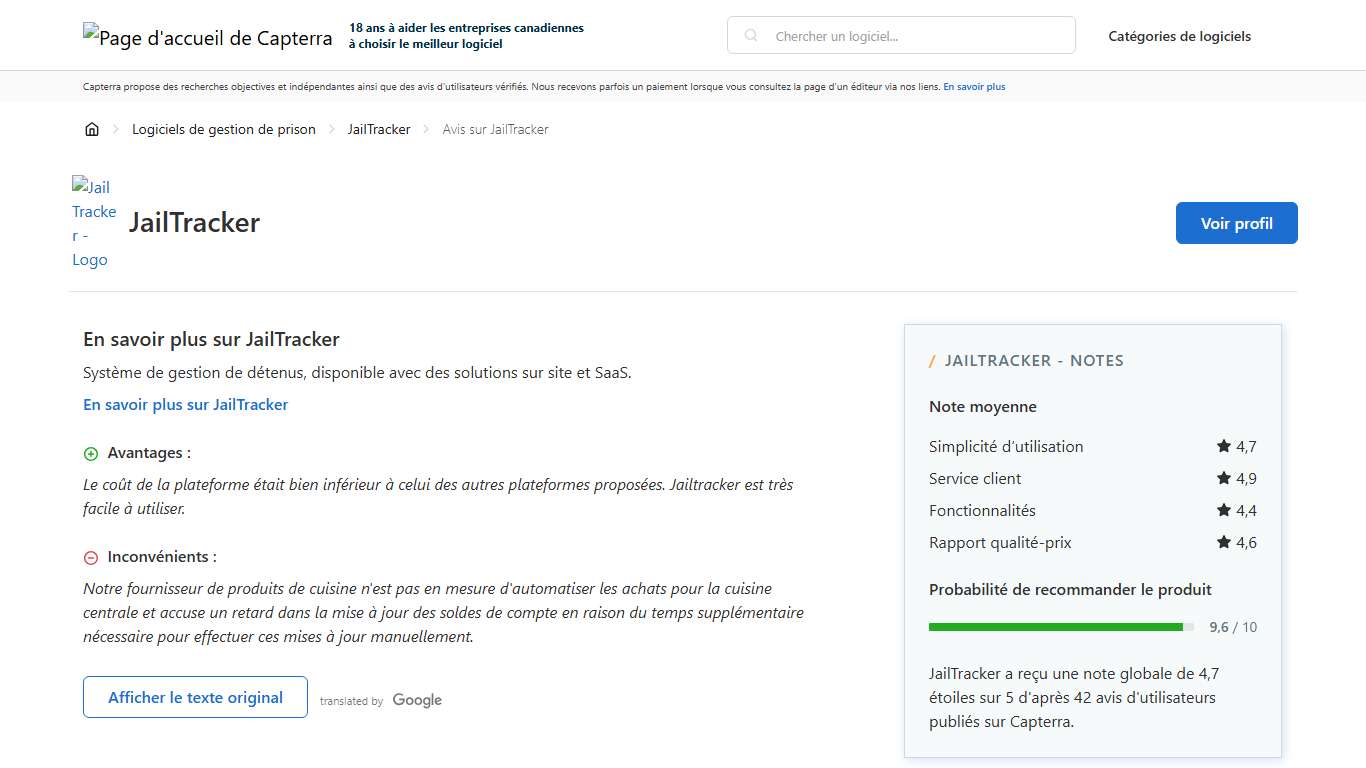Viewport: 1366px width, 768px height.
Task: Click the green plus icon beside Avantages
Action: [91, 452]
